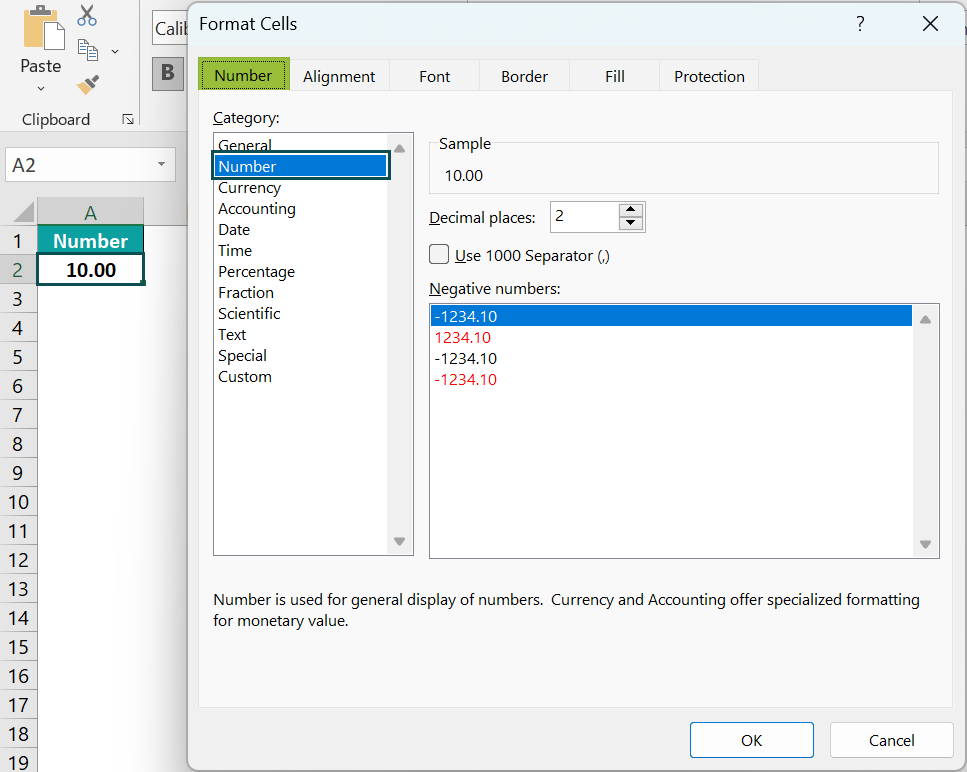Select the Currency category
Image resolution: width=967 pixels, height=772 pixels.
point(301,187)
